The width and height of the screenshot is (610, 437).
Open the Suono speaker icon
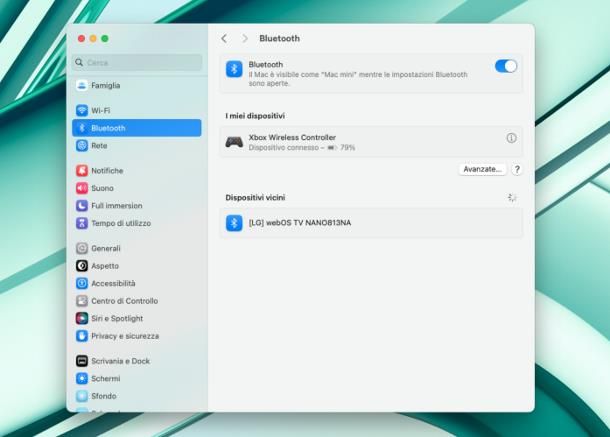click(x=82, y=188)
